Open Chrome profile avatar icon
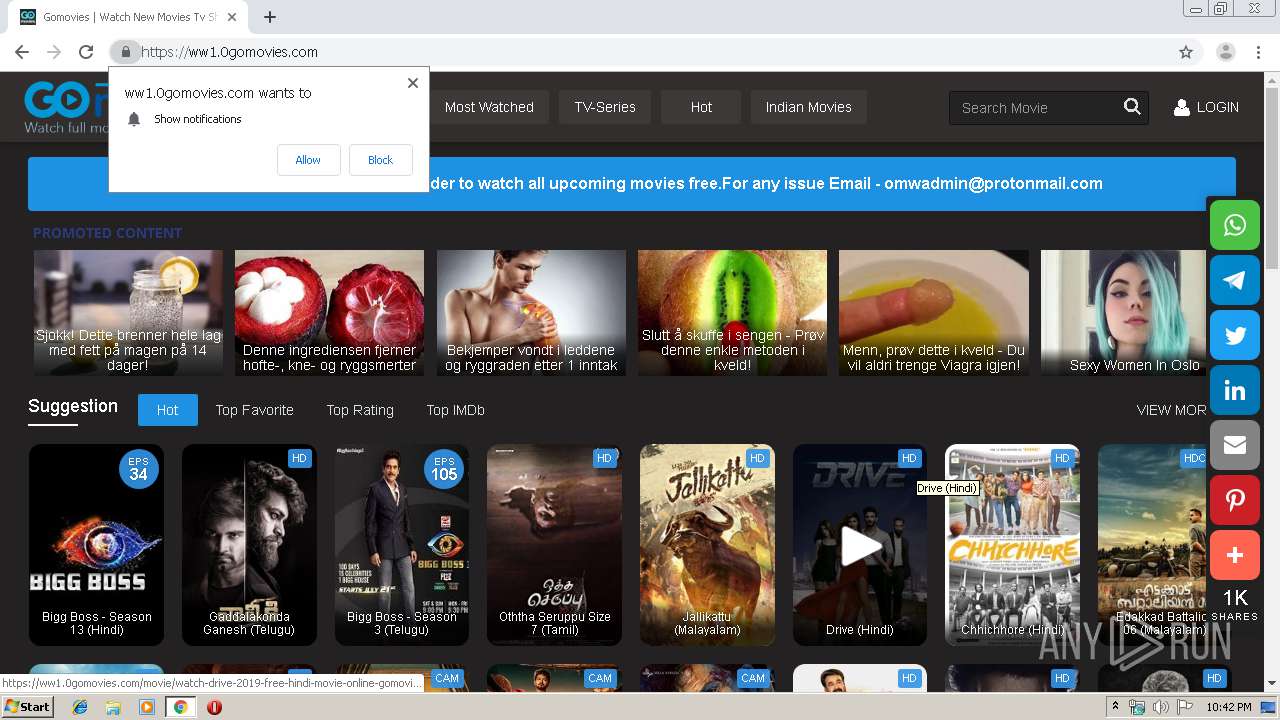The height and width of the screenshot is (720, 1280). pos(1225,52)
